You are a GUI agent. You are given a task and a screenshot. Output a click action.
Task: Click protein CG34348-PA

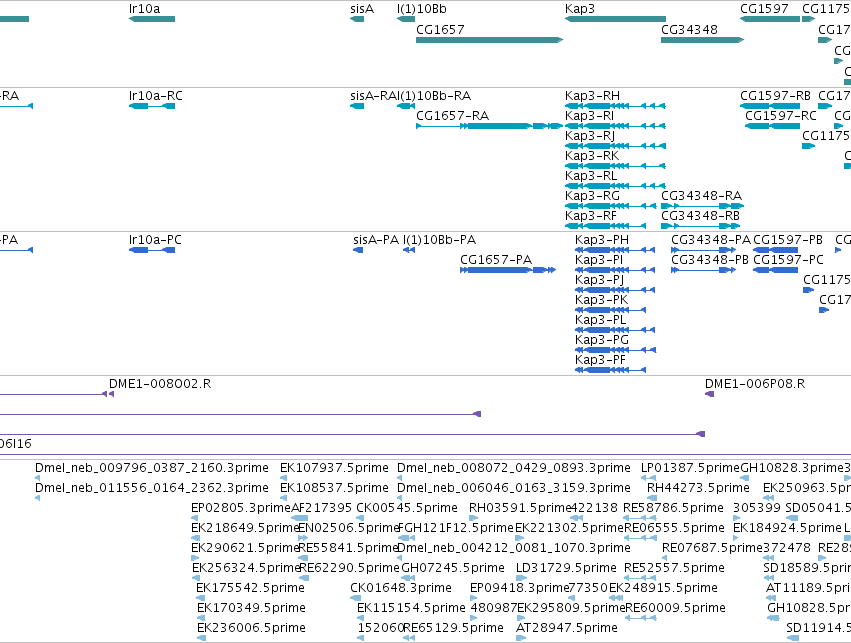[x=703, y=250]
